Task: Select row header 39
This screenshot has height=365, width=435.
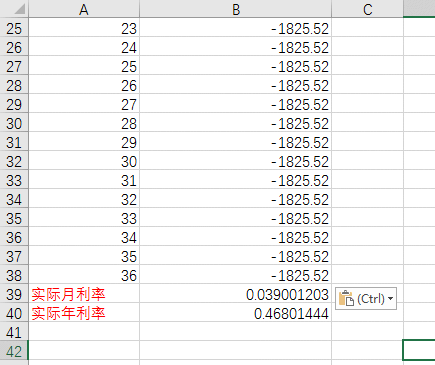Action: [x=14, y=294]
